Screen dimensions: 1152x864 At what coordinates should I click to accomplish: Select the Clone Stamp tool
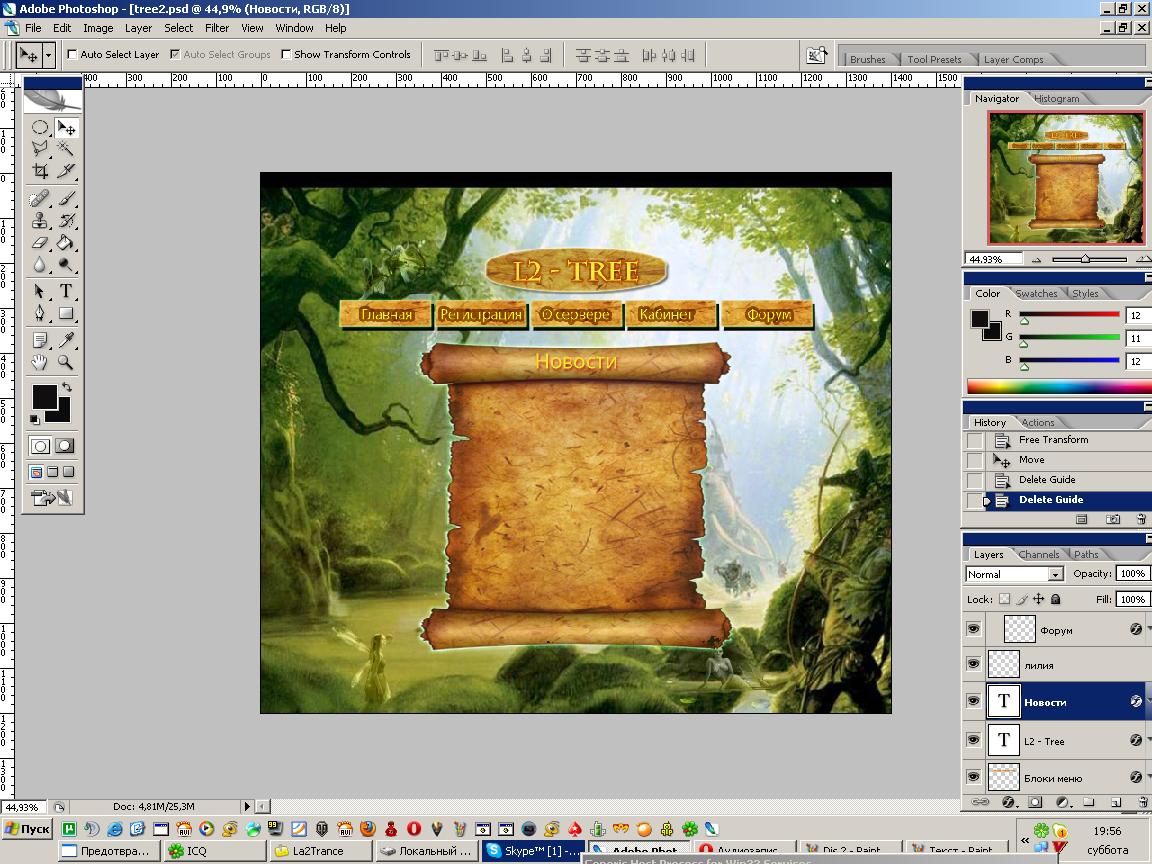40,220
